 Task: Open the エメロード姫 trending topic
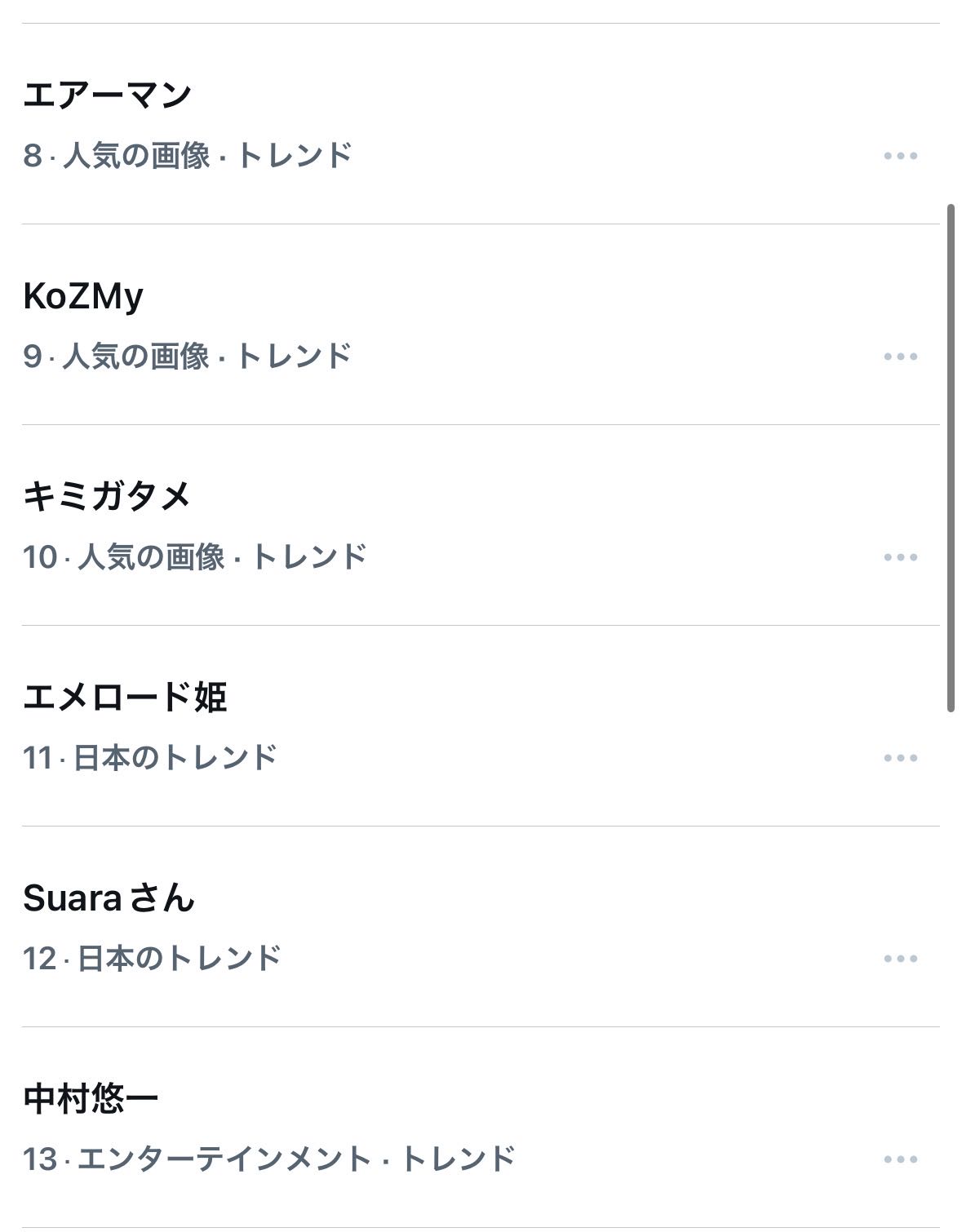point(125,697)
